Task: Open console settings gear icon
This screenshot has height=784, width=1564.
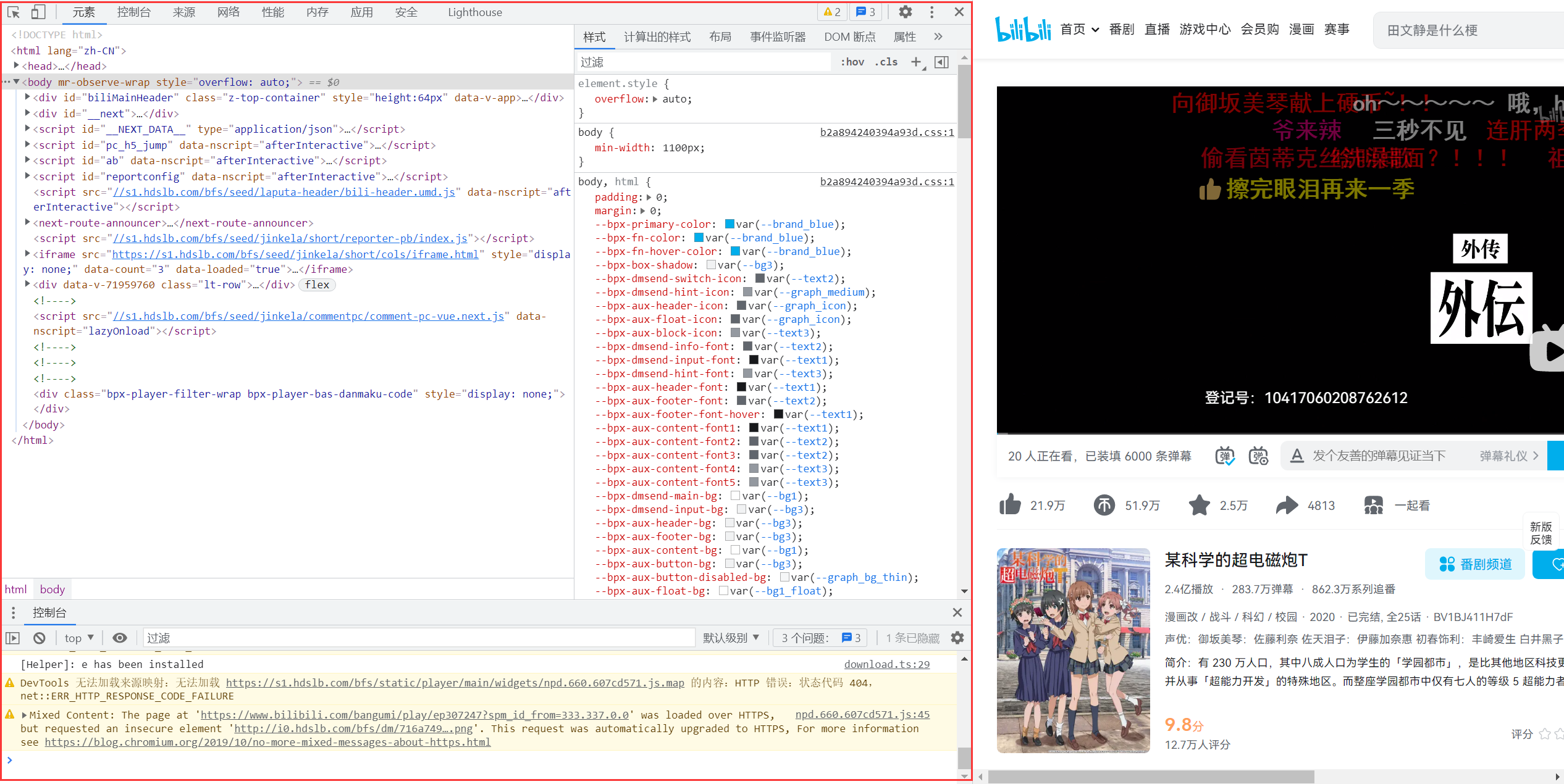Action: tap(957, 638)
